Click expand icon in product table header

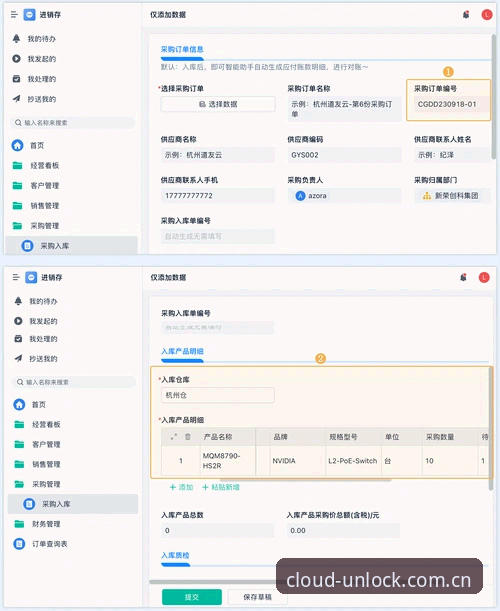[x=174, y=436]
